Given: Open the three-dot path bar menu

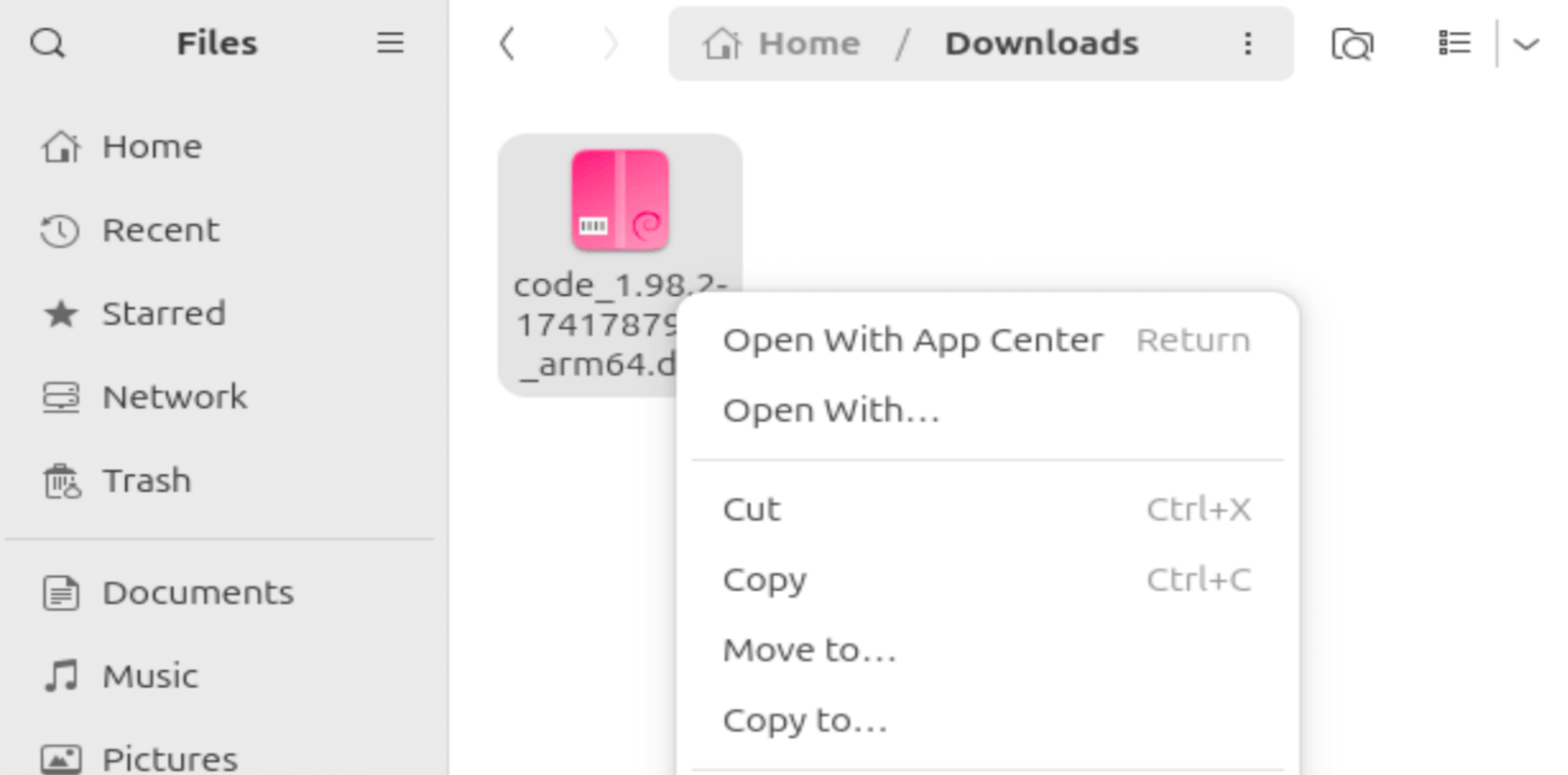Looking at the screenshot, I should [x=1247, y=43].
